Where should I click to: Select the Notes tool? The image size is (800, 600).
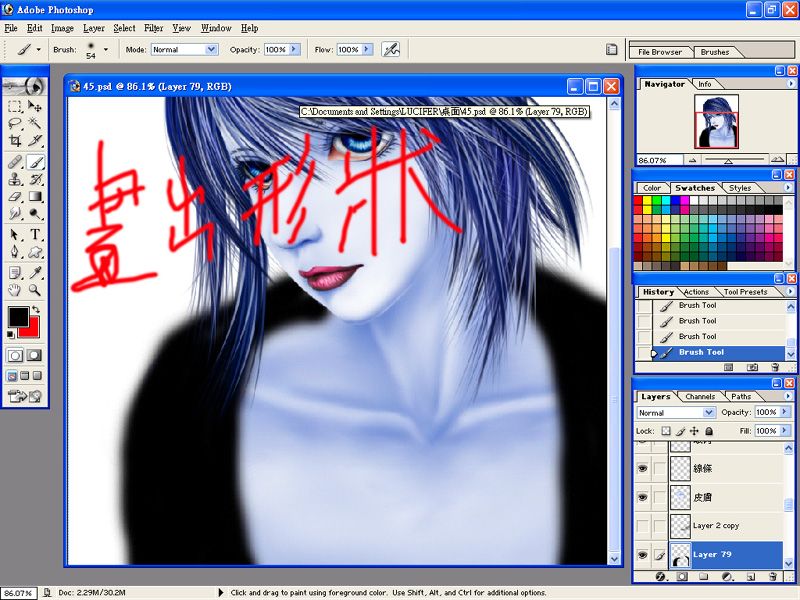coord(15,273)
